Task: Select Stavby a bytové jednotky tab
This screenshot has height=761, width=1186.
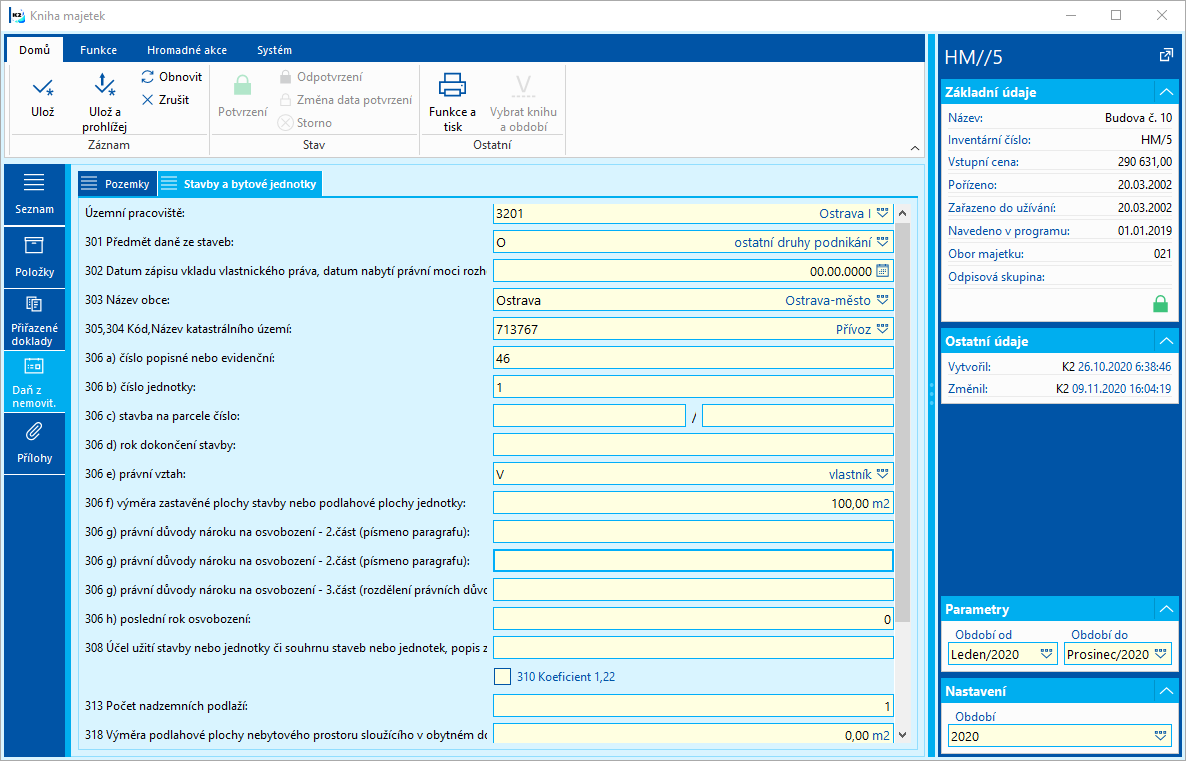Action: coord(241,184)
